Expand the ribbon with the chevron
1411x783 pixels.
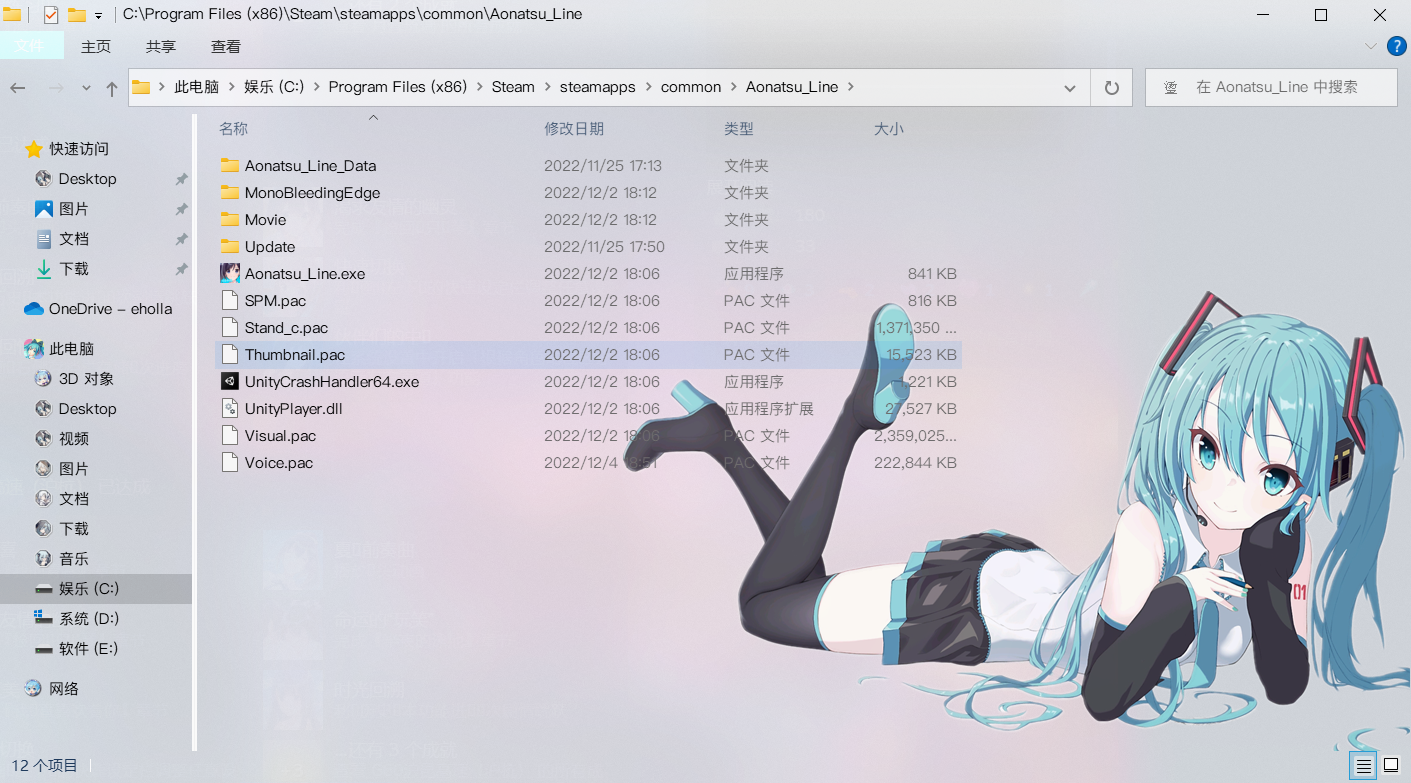tap(1371, 46)
